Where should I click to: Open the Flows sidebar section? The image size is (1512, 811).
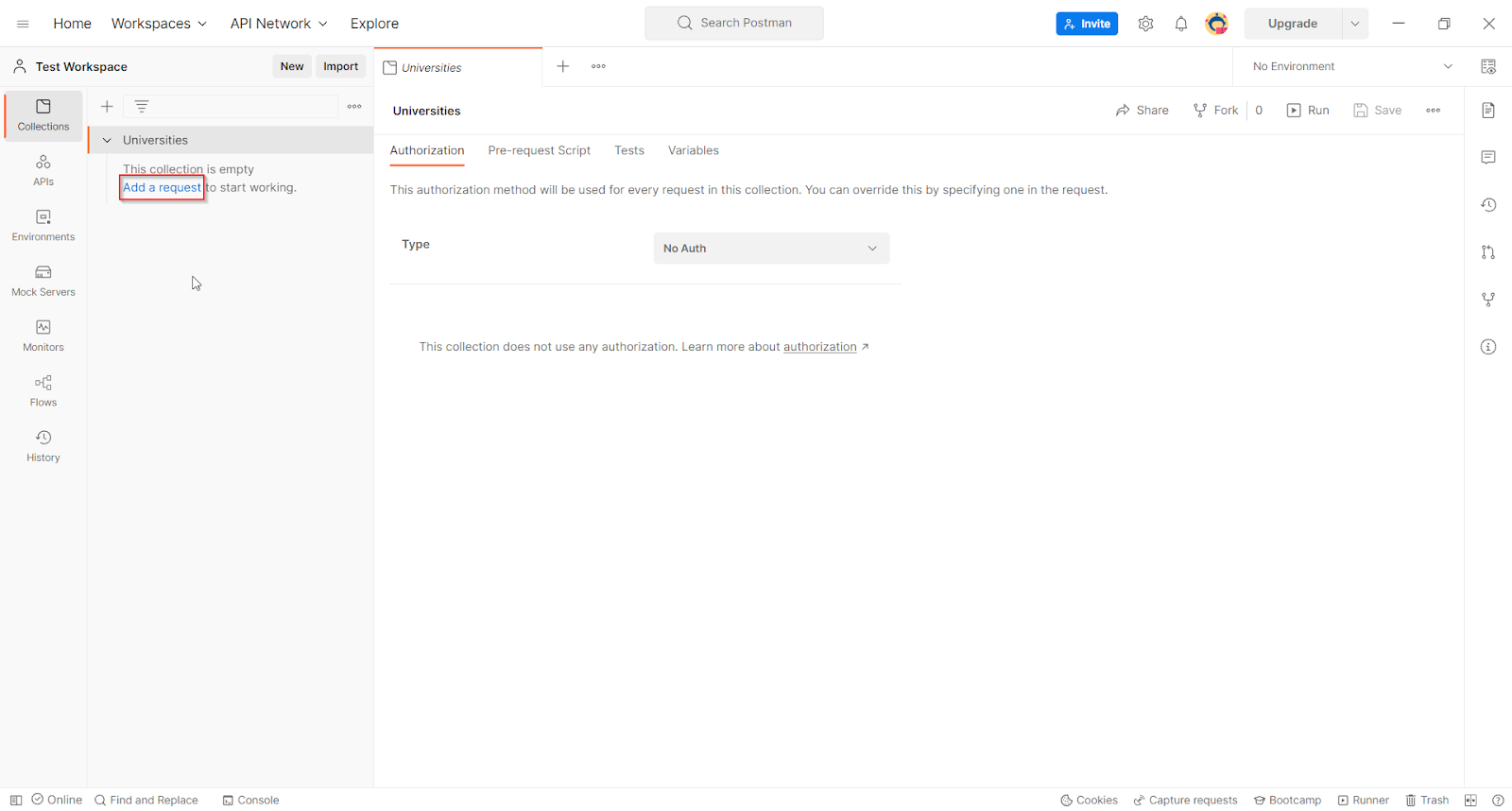pos(43,390)
